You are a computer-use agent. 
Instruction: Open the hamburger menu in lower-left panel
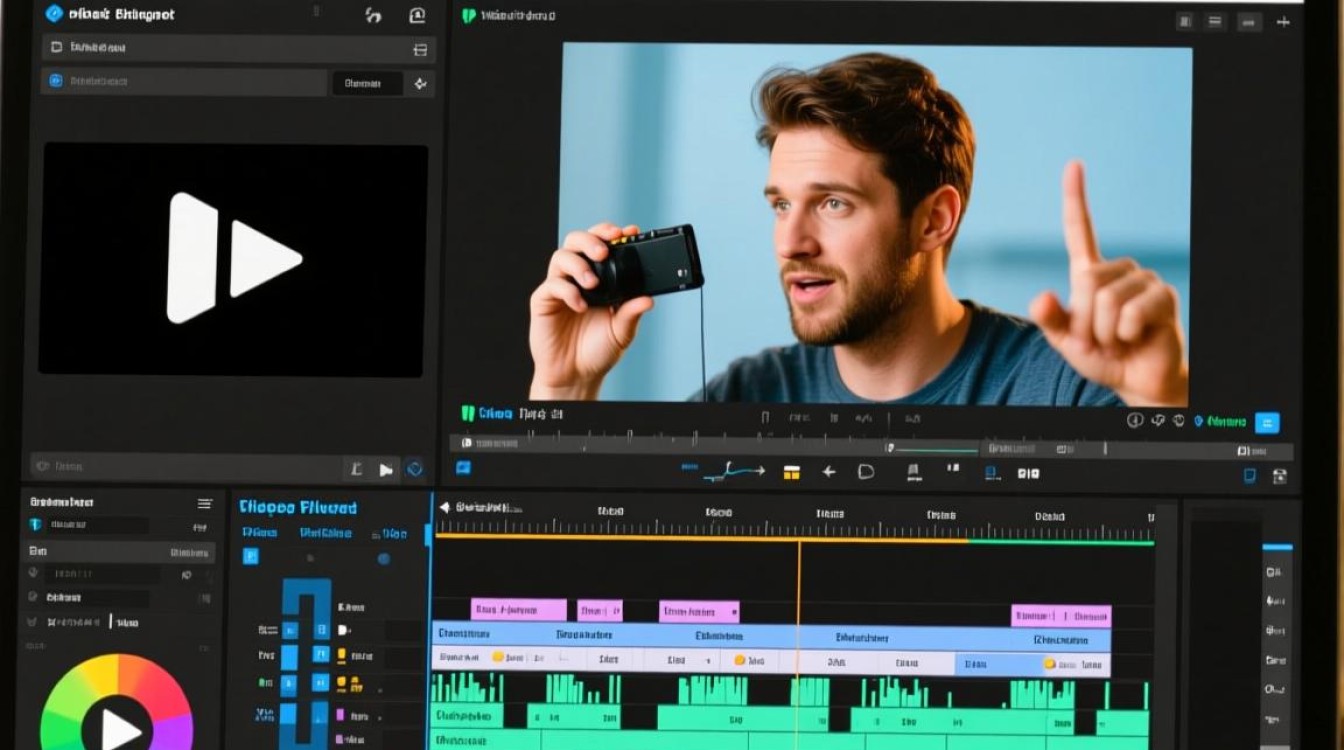tap(205, 504)
